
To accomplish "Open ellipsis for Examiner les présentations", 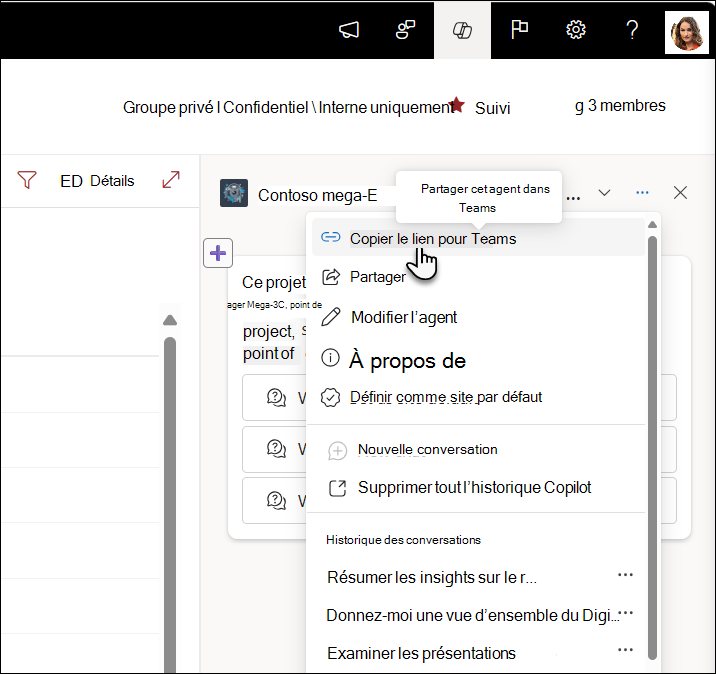I will [625, 649].
